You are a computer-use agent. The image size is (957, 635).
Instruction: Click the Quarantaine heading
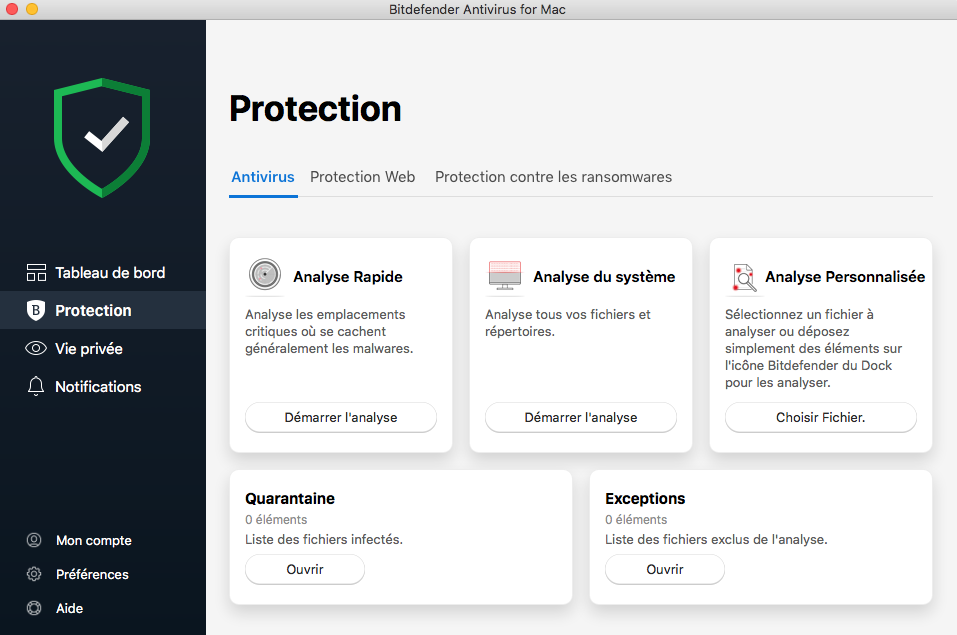[x=290, y=498]
